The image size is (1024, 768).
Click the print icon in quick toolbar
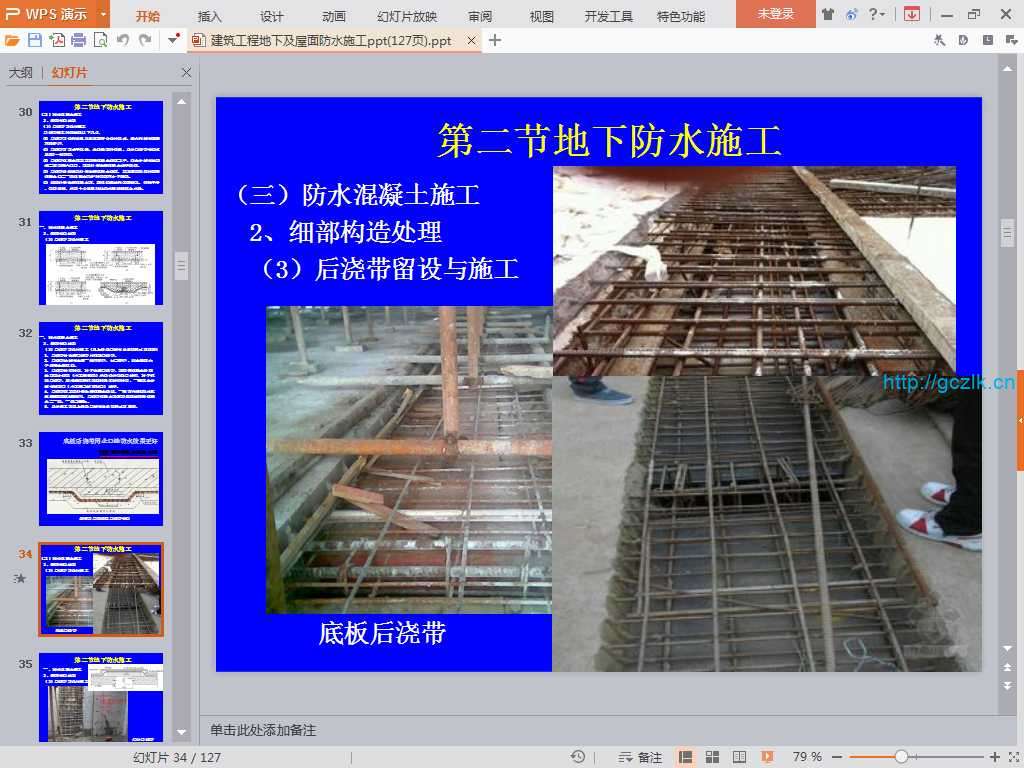click(79, 40)
